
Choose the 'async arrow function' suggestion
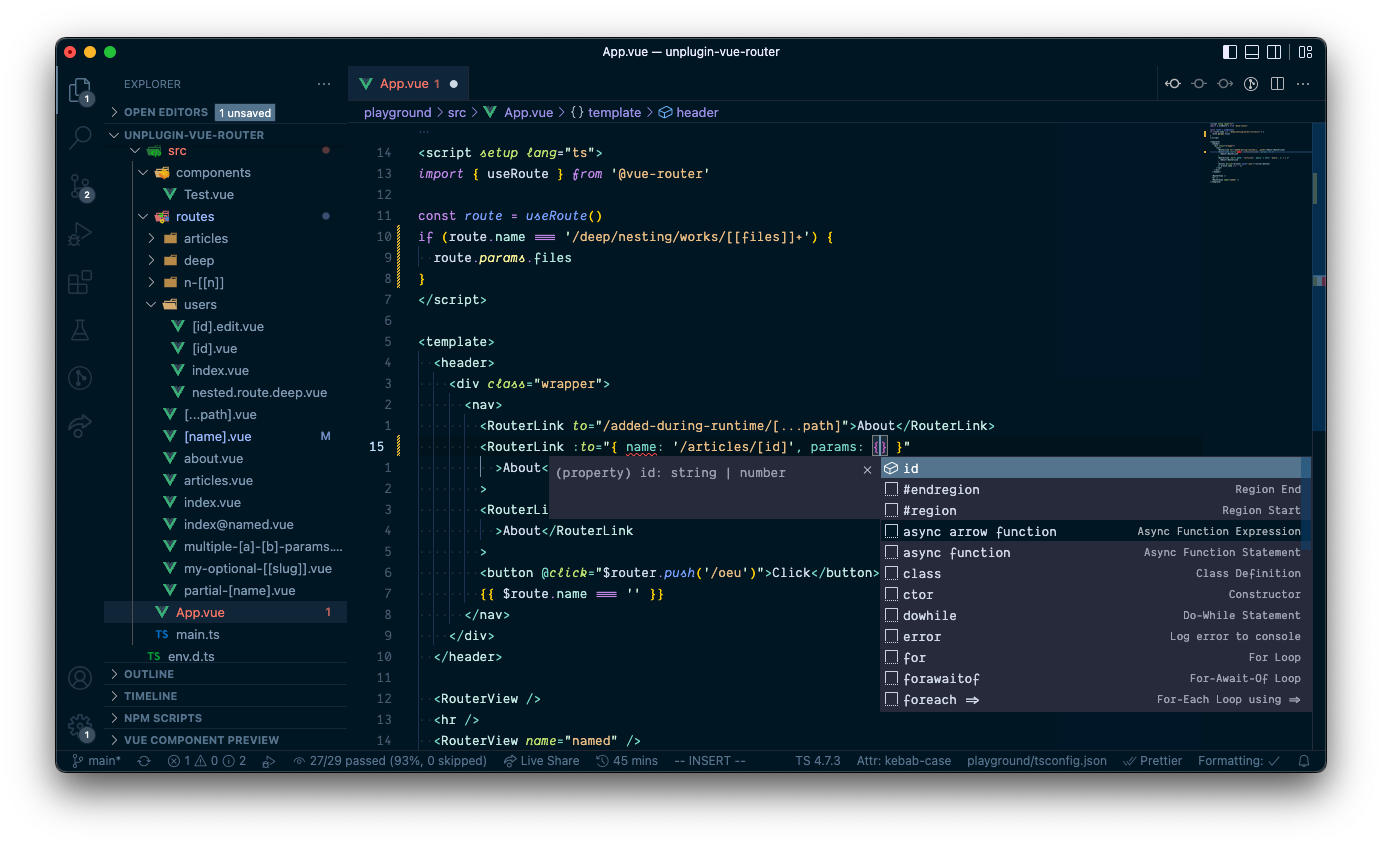1095,531
